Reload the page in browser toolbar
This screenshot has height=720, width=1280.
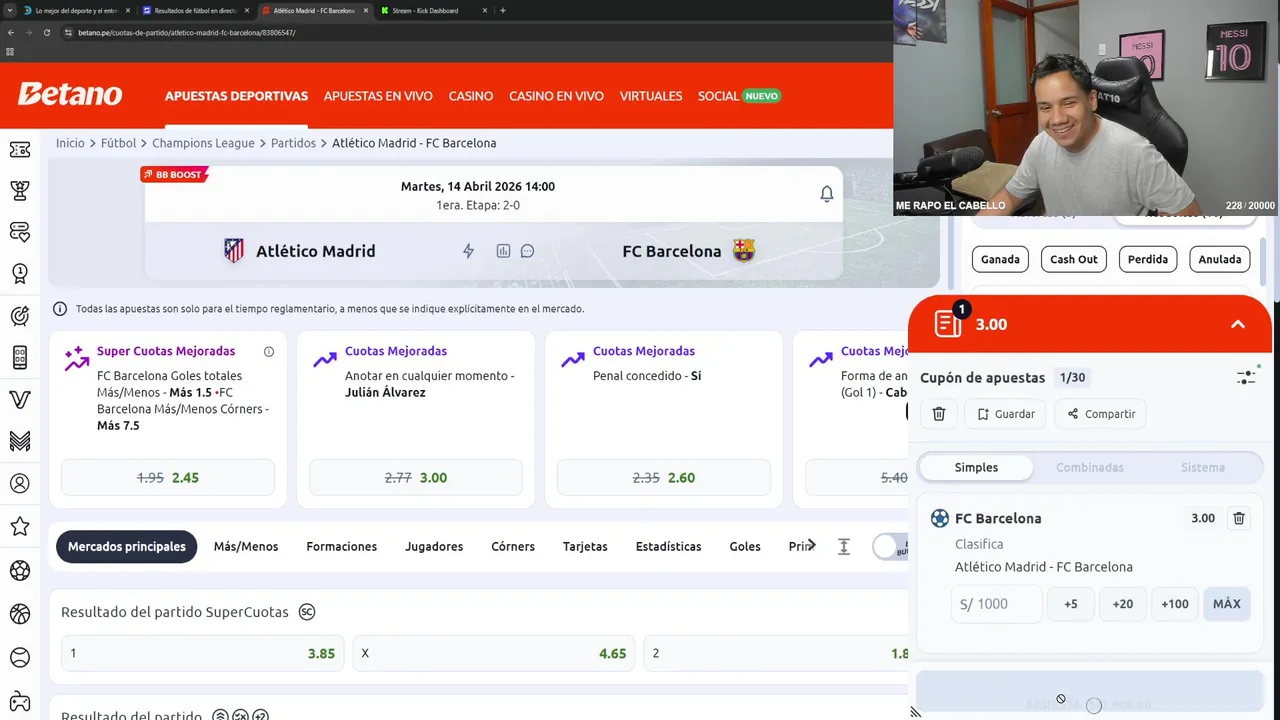coord(46,32)
